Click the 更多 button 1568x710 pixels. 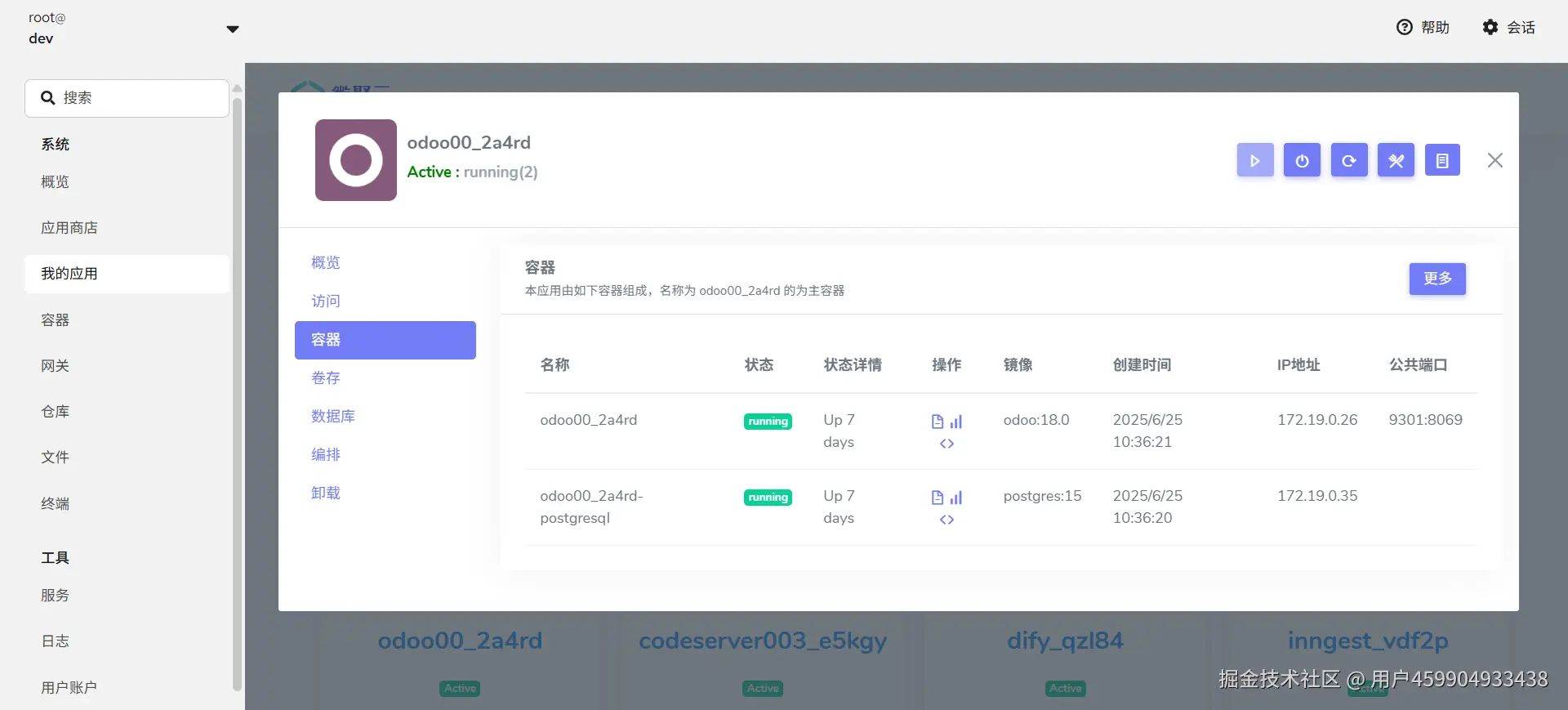(x=1437, y=279)
